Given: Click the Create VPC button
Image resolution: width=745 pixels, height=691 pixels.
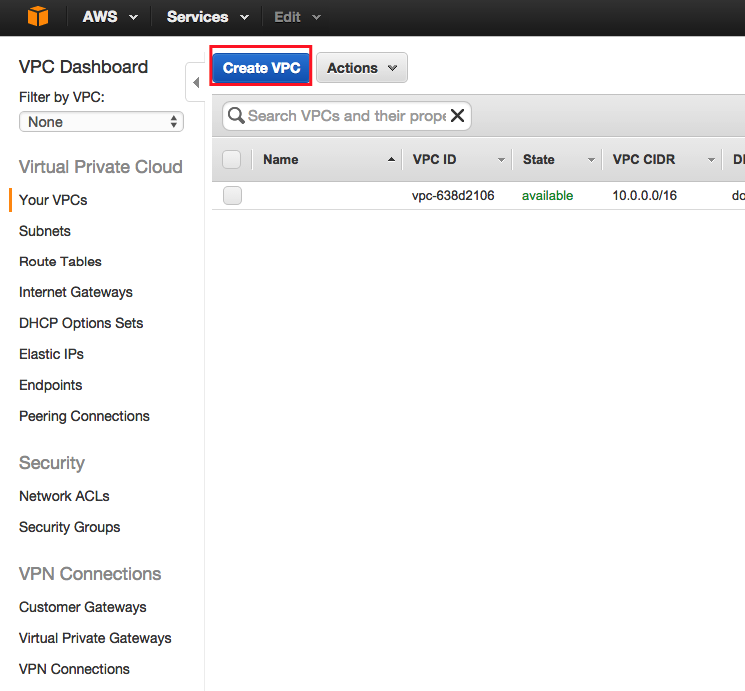Looking at the screenshot, I should point(261,68).
